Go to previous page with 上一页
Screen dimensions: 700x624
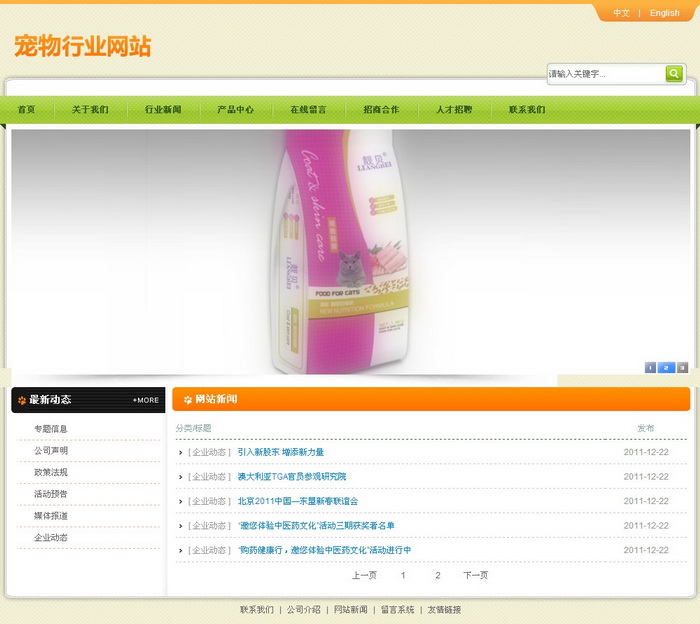(364, 575)
